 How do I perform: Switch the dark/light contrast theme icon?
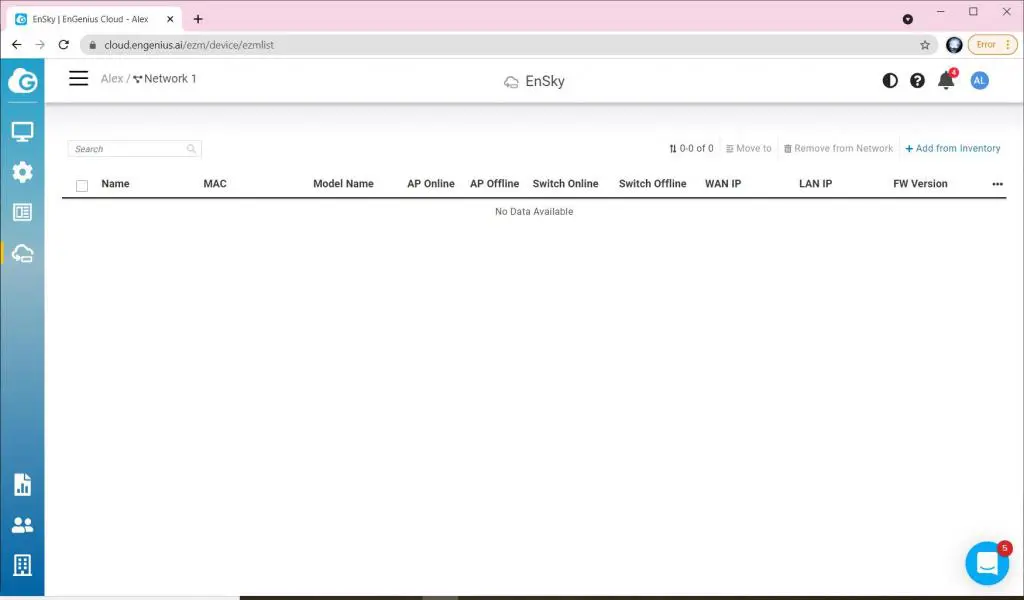[889, 81]
